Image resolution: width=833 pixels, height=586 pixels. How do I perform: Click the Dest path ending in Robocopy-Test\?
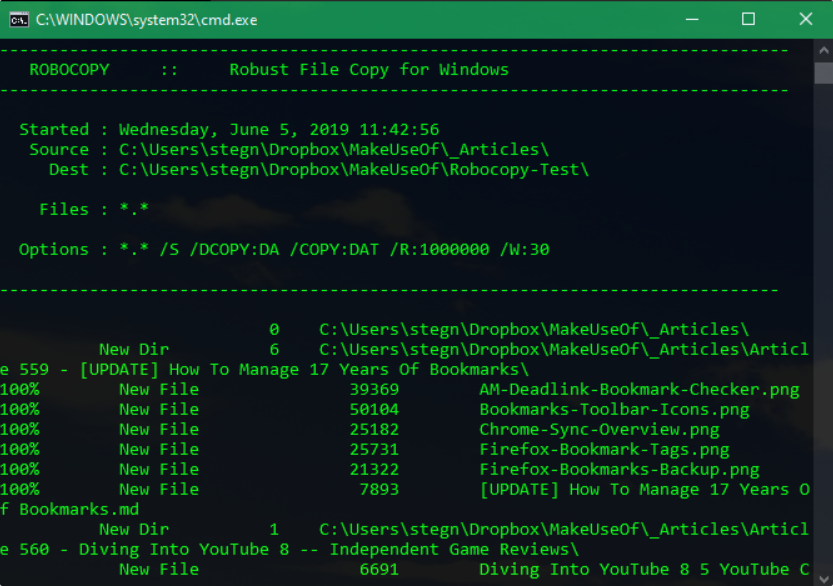(x=354, y=170)
